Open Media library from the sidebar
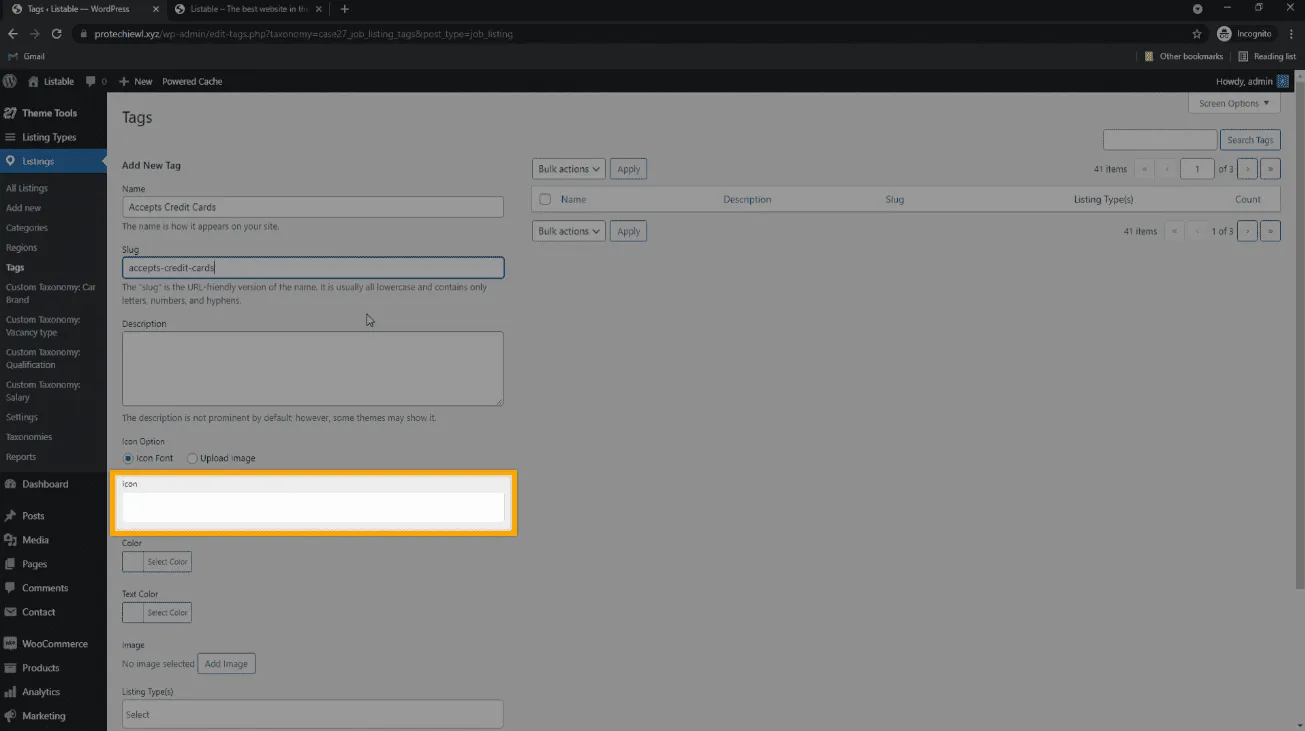 35,540
